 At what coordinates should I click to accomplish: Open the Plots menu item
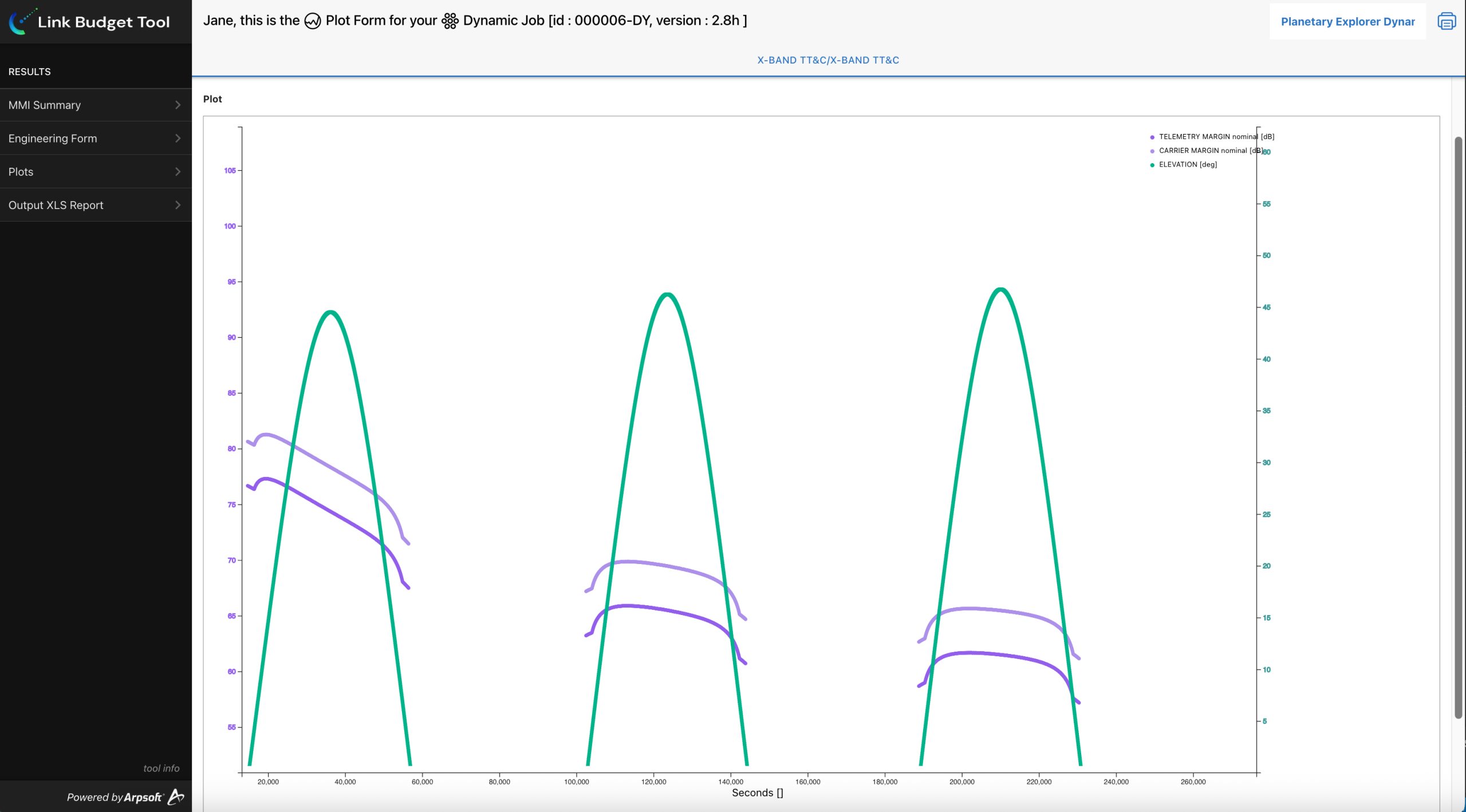coord(21,172)
